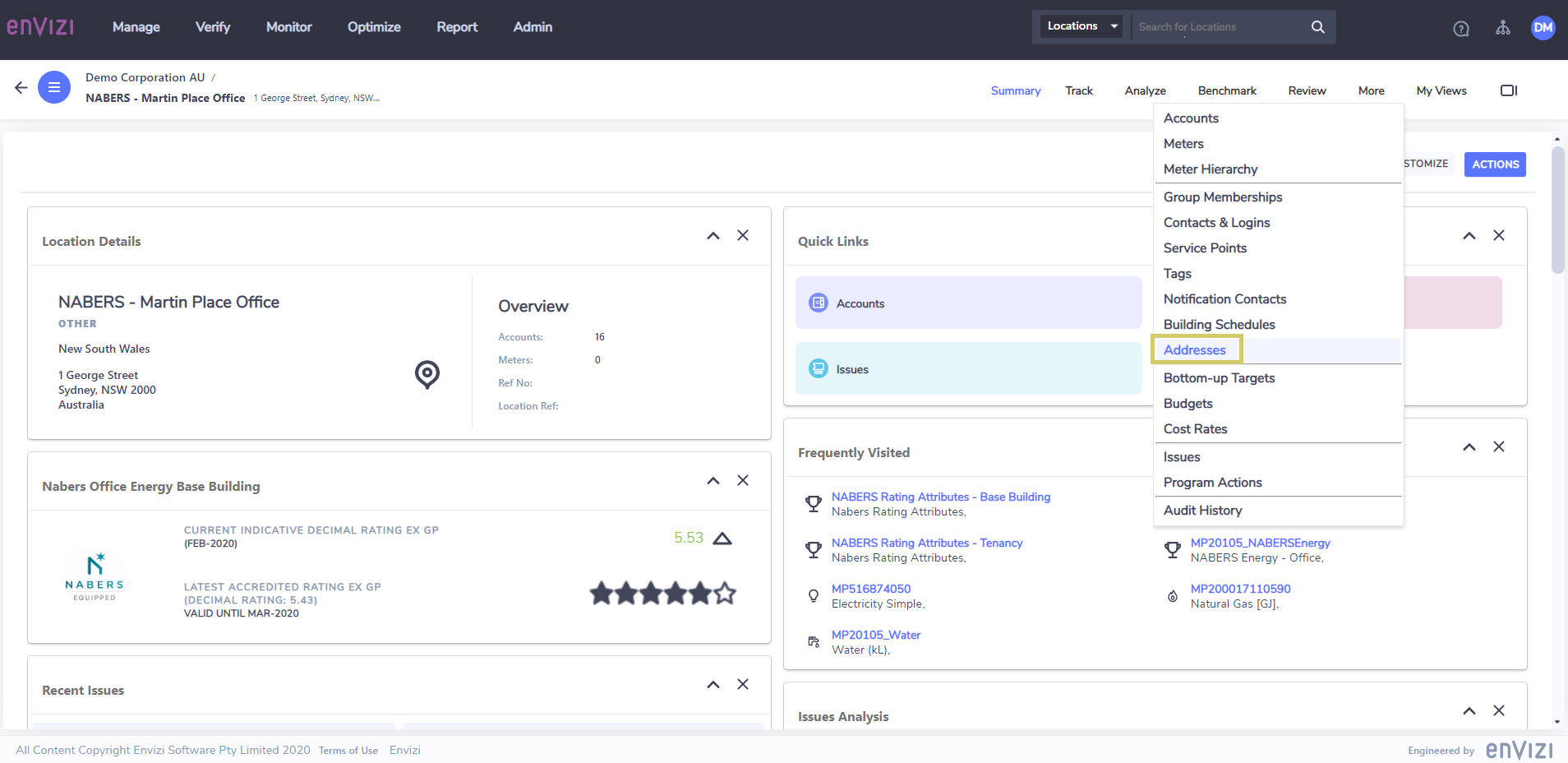Switch to the Track tab
The image size is (1568, 763).
tap(1079, 90)
